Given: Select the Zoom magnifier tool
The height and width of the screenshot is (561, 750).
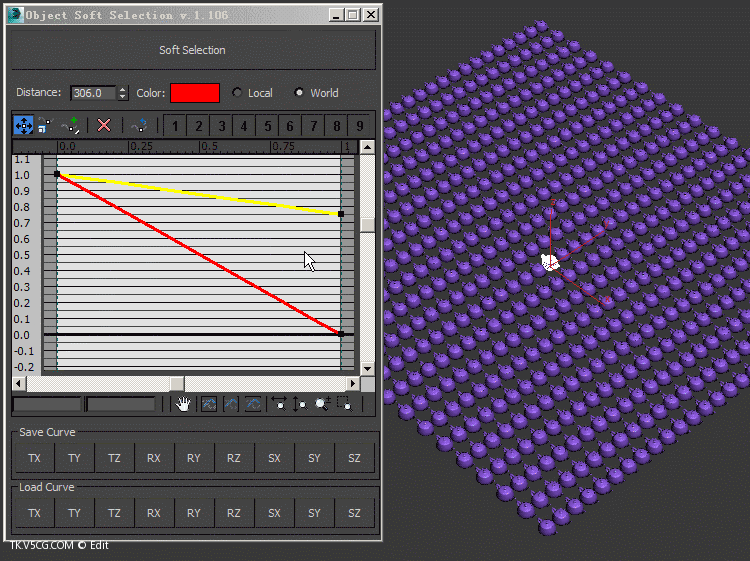Looking at the screenshot, I should (322, 404).
